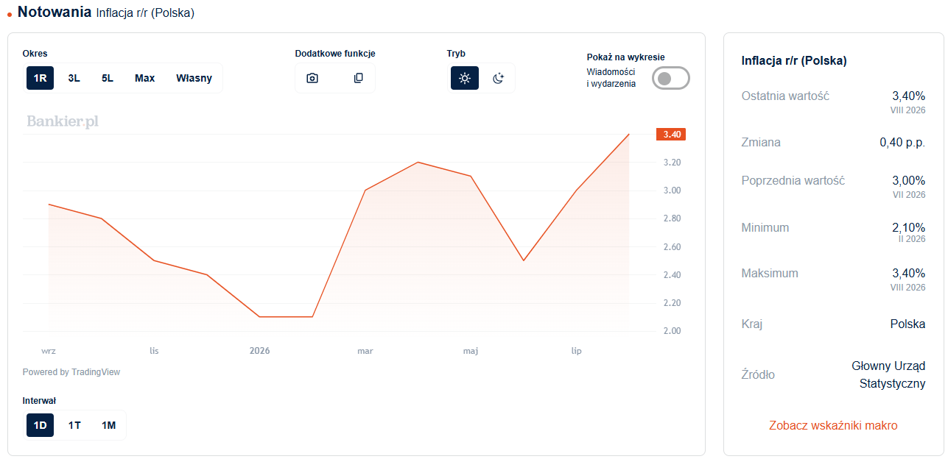Viewport: 948px width, 459px height.
Task: Click the 'lip' axis label
Action: [576, 351]
